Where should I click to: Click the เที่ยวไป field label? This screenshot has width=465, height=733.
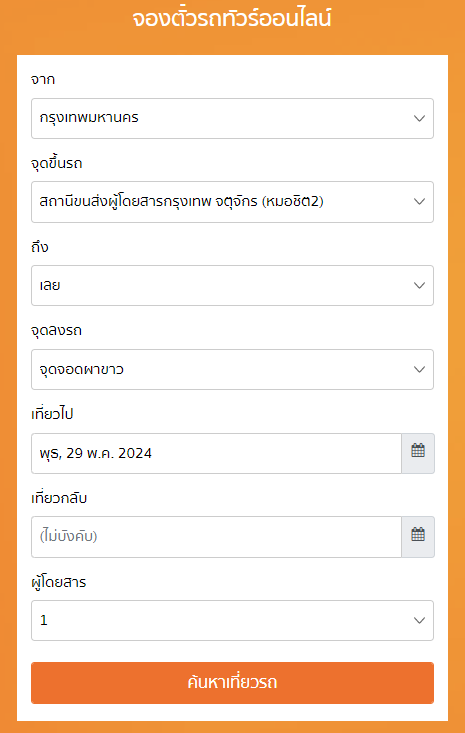tap(52, 414)
